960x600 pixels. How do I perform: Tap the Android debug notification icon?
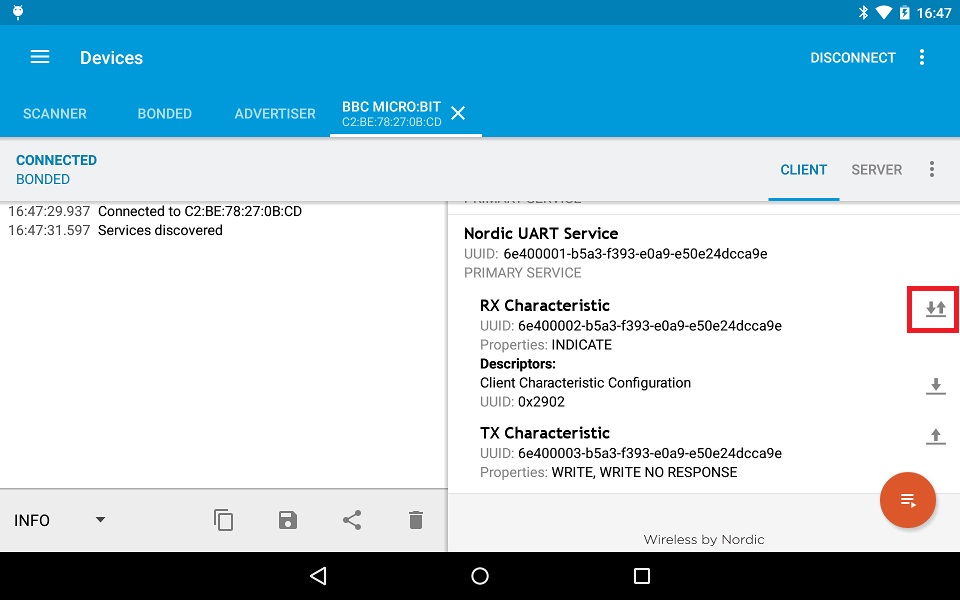coord(18,12)
